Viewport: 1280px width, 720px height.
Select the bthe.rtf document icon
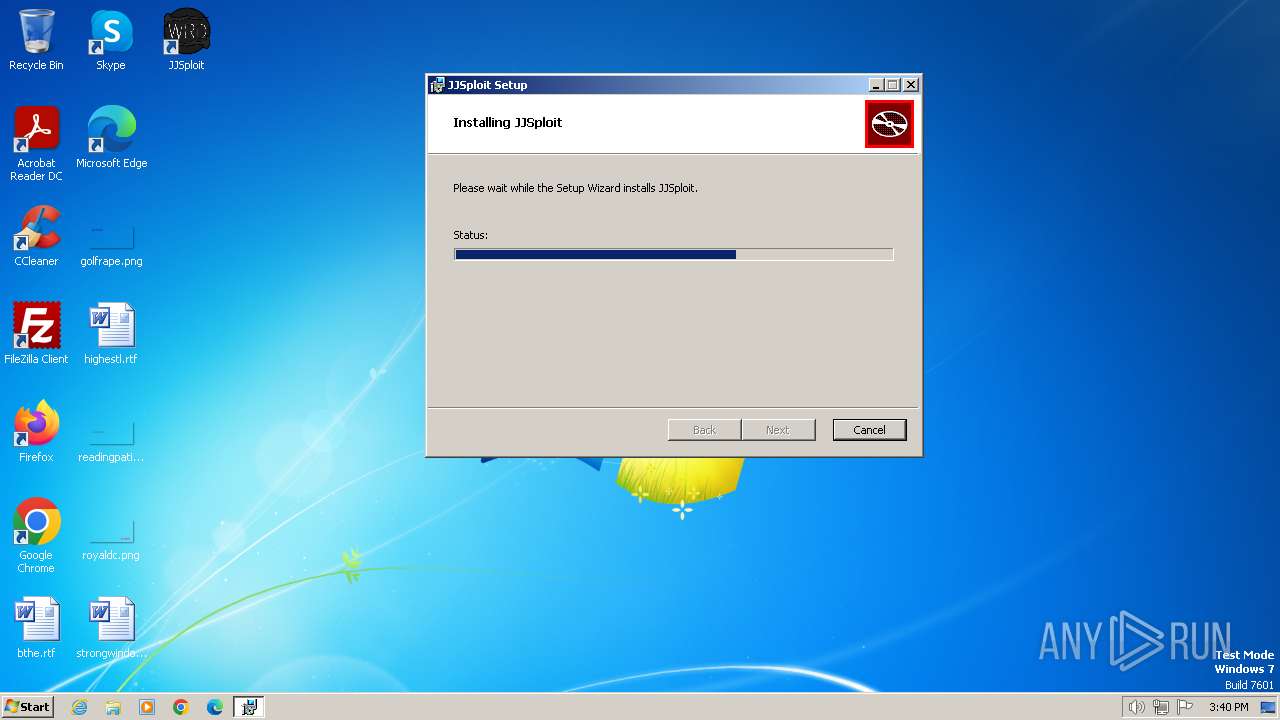(x=36, y=628)
